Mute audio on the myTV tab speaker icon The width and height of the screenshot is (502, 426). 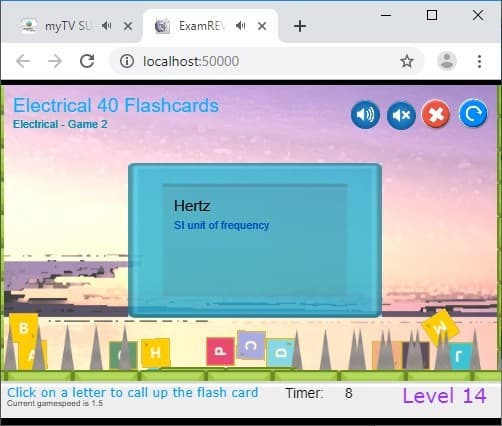click(x=107, y=26)
